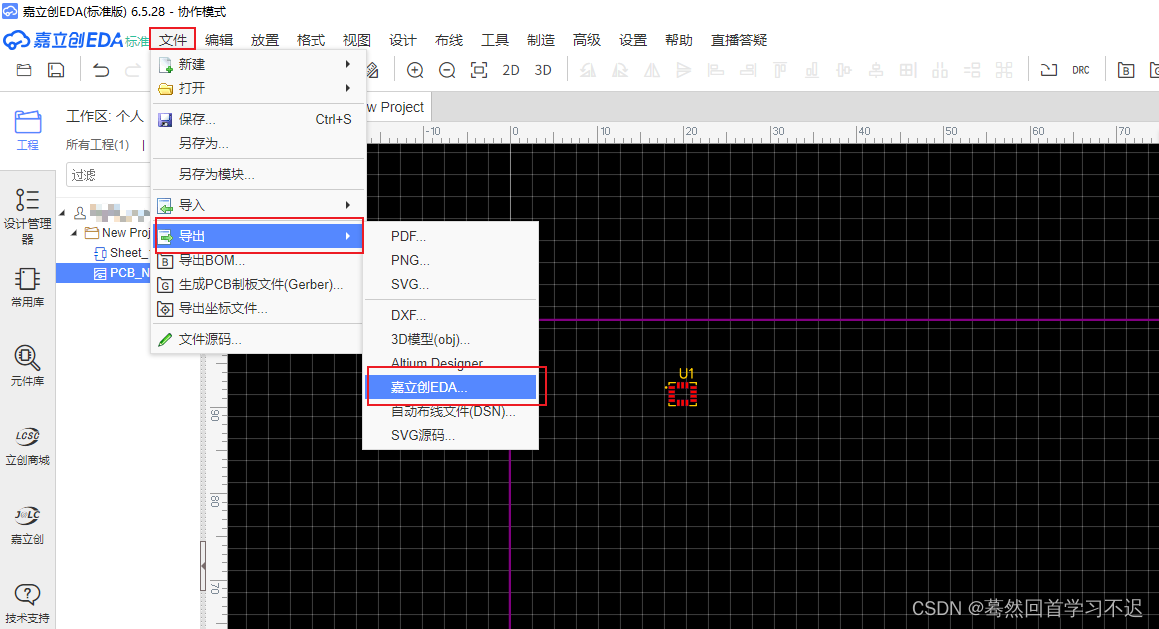Click the zoom out magnifier icon
Screen dimensions: 1159x629
(447, 70)
